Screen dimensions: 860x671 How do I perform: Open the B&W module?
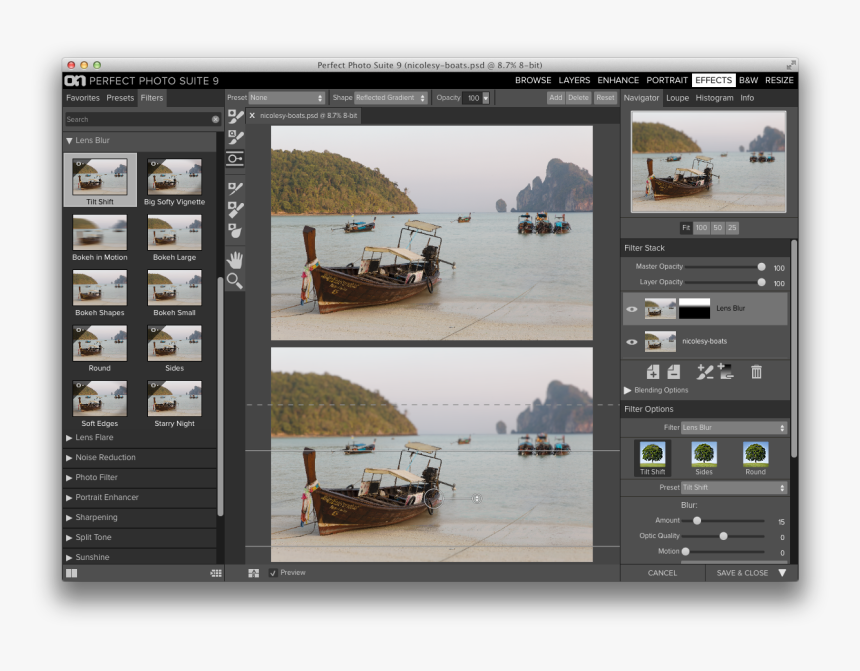[x=748, y=80]
